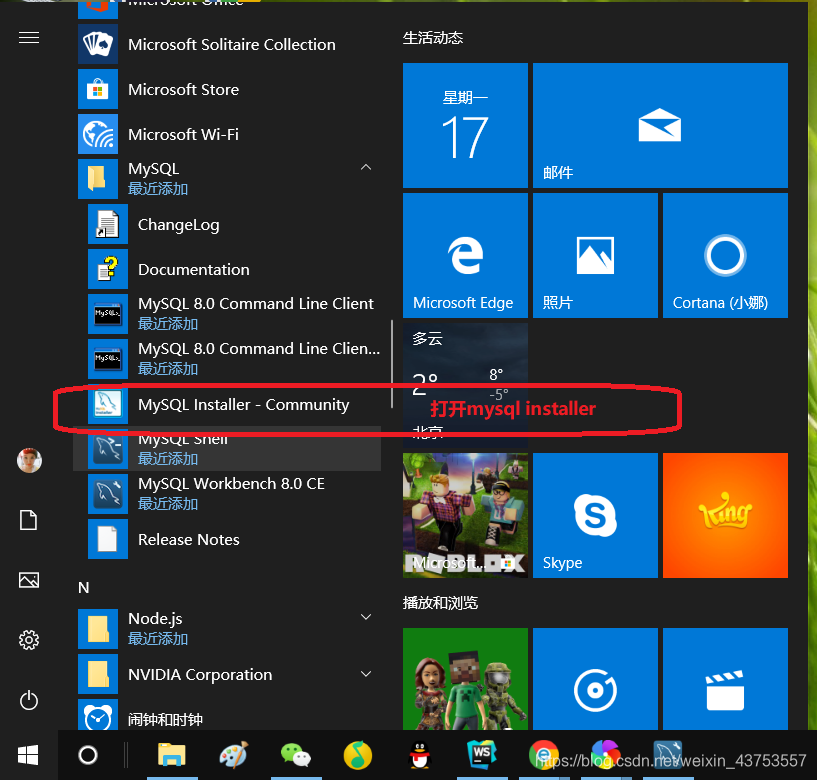This screenshot has height=780, width=817.
Task: Open QQ Music taskbar icon
Action: click(x=358, y=755)
